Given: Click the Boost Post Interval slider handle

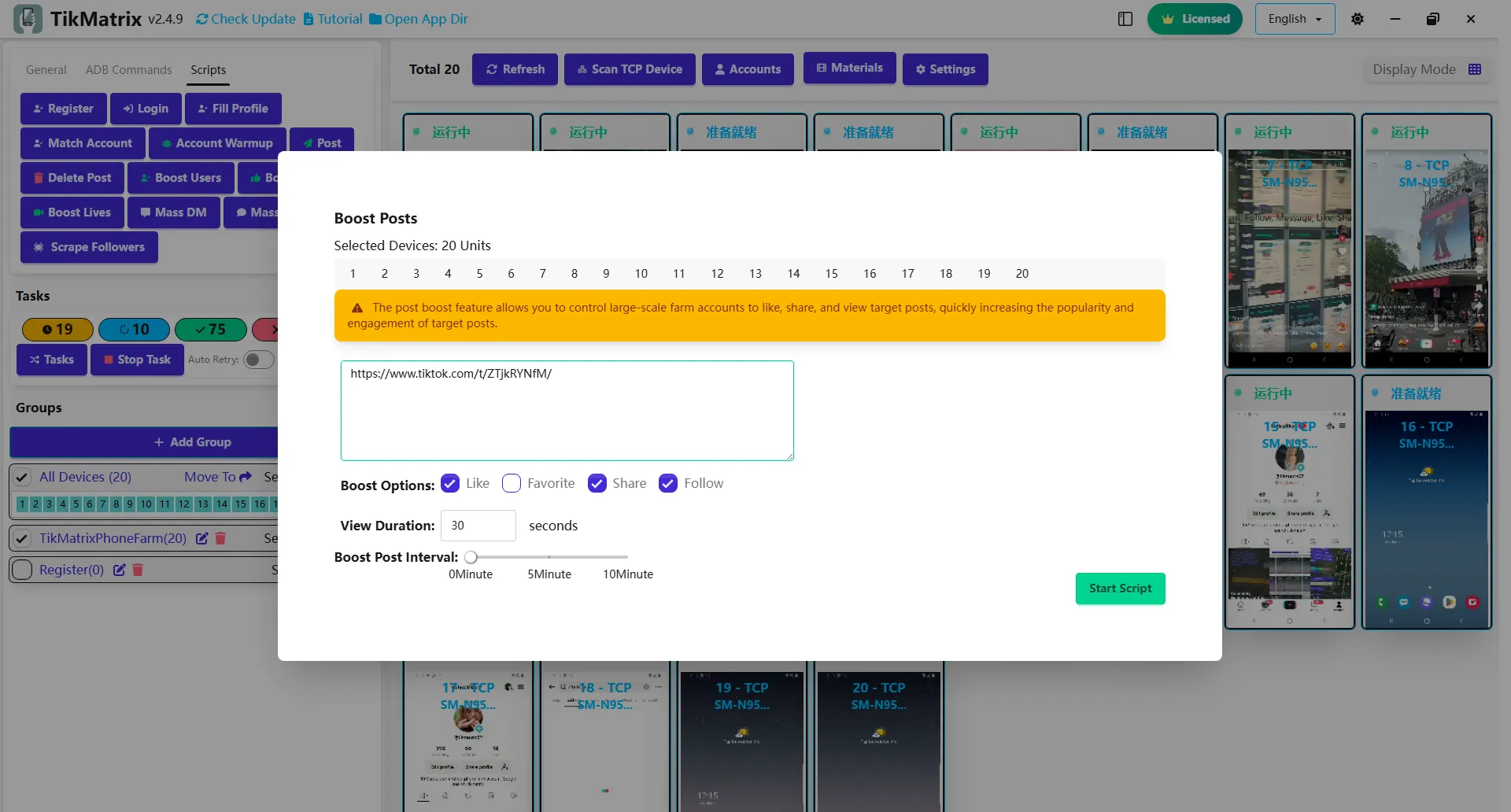Looking at the screenshot, I should 471,557.
